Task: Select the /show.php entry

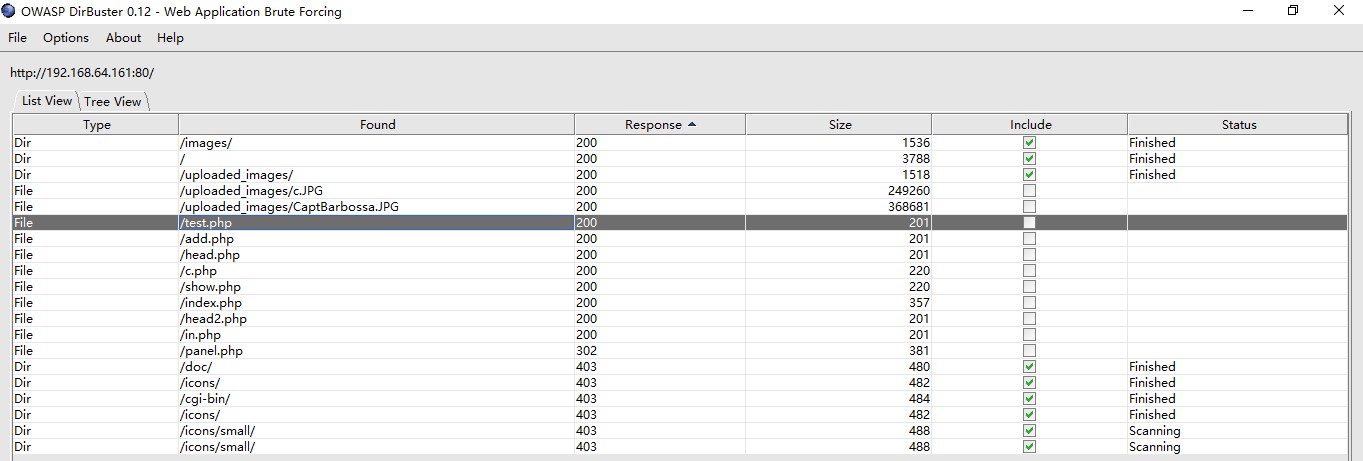Action: 210,287
